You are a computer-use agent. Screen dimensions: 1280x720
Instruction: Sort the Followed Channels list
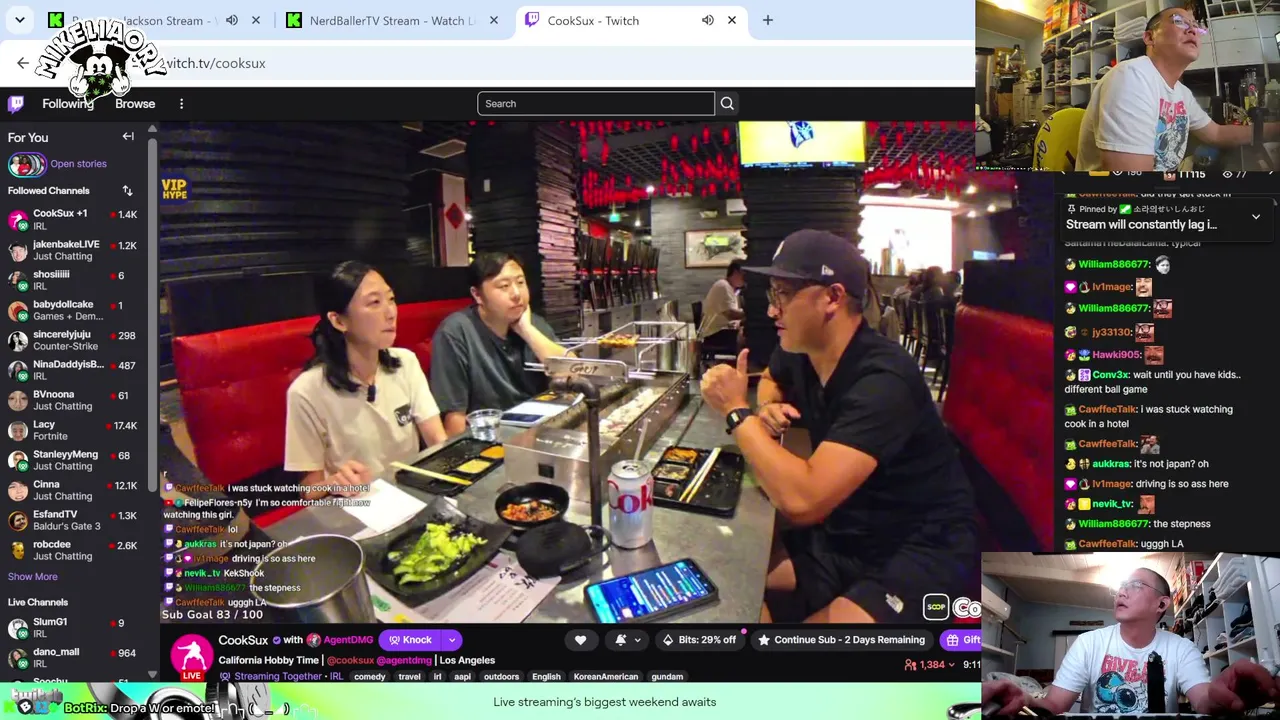(x=127, y=190)
